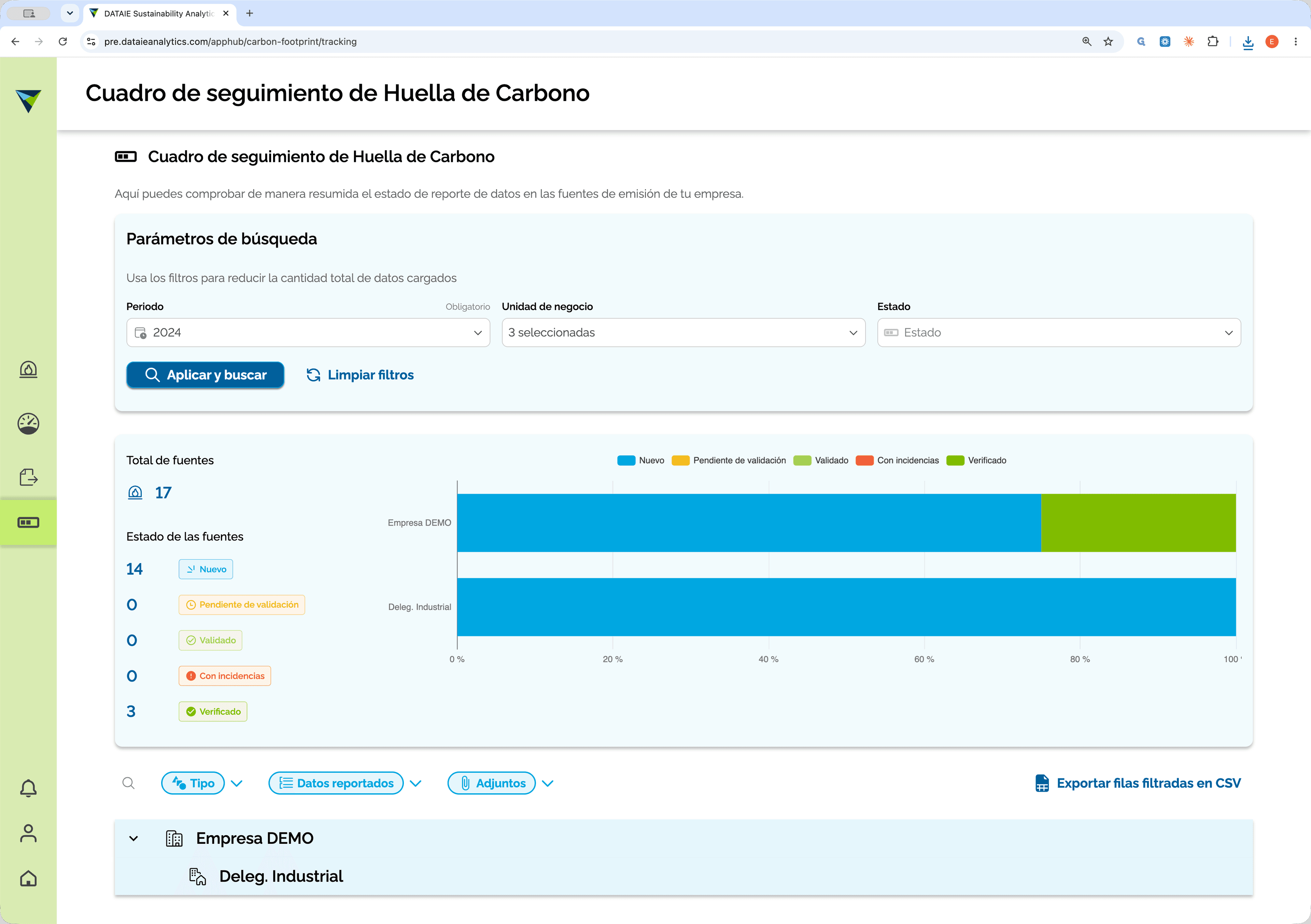This screenshot has height=924, width=1311.
Task: Open the Chrome tab search dropdown
Action: pyautogui.click(x=70, y=13)
